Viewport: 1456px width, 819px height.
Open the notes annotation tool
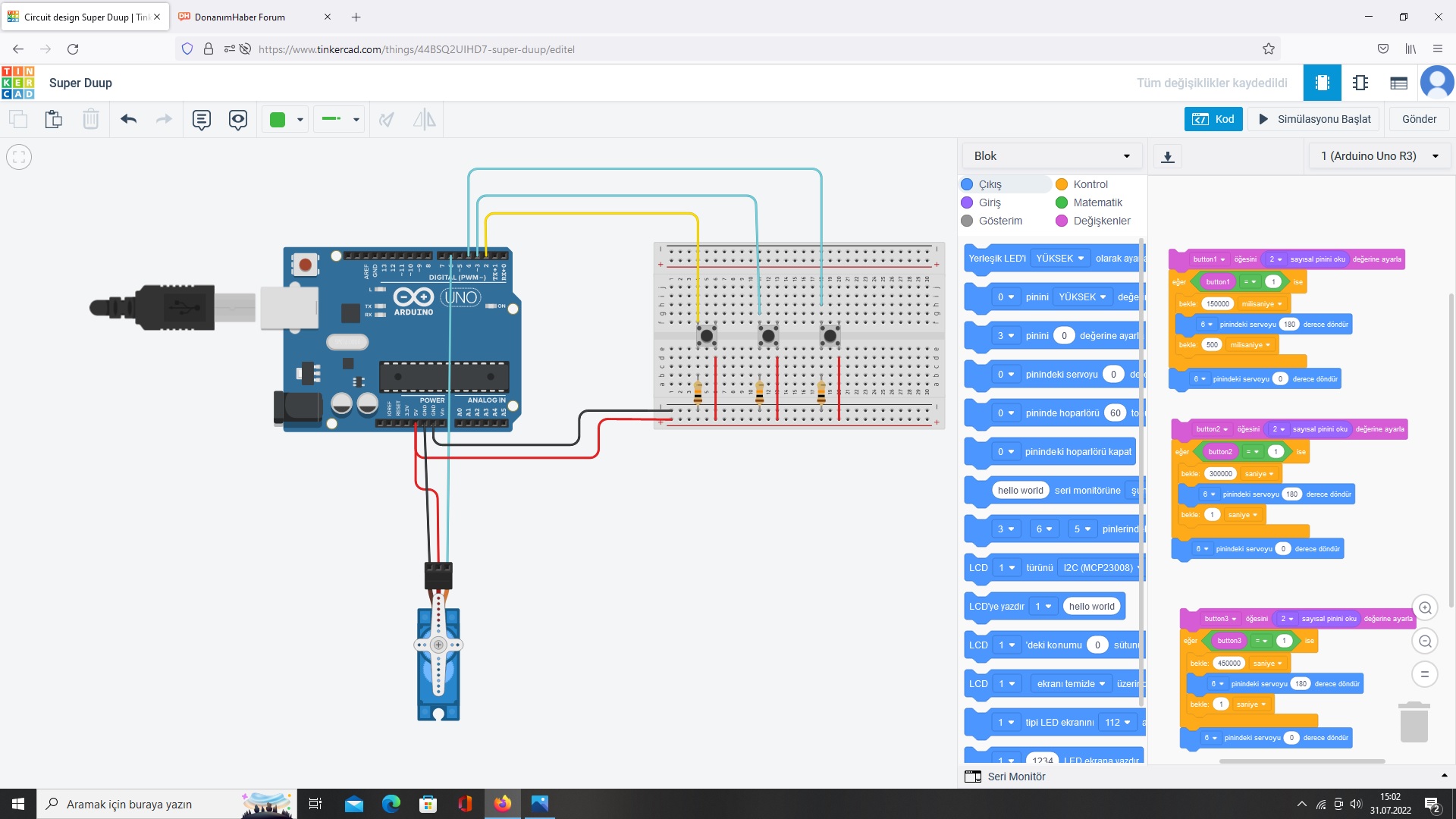[201, 119]
